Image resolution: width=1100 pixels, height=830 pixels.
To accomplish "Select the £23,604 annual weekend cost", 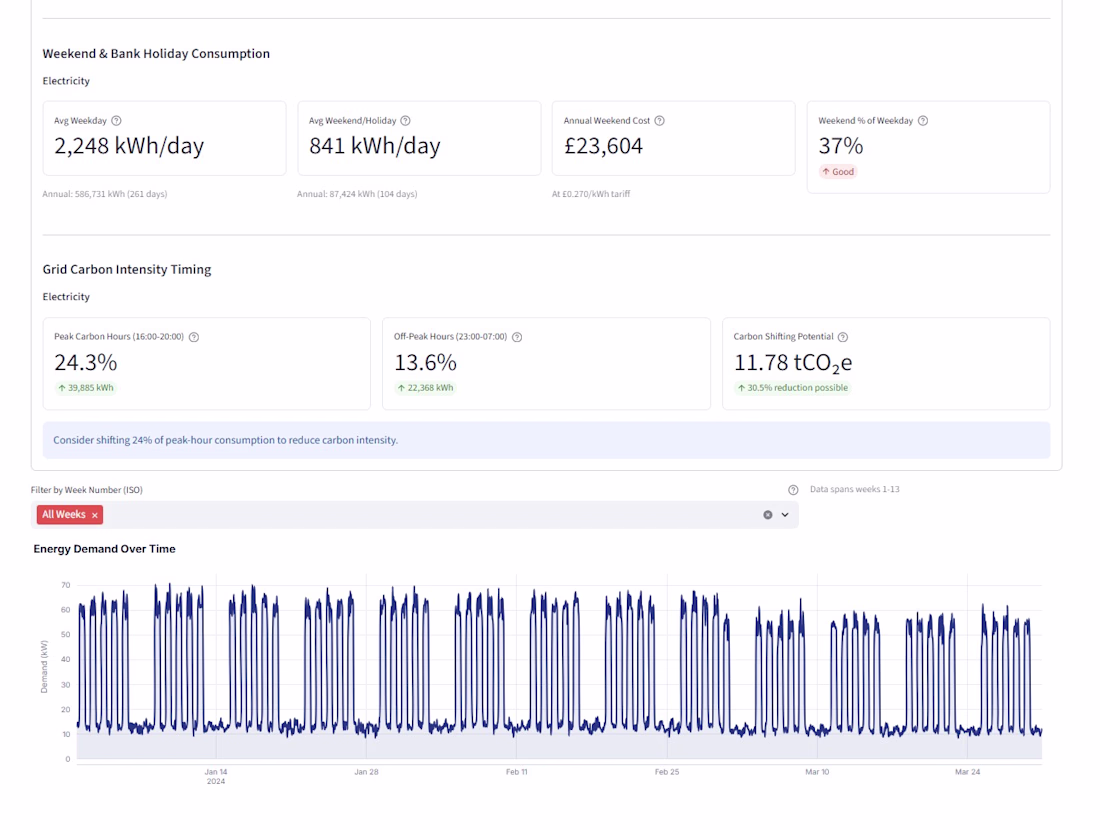I will tap(603, 146).
